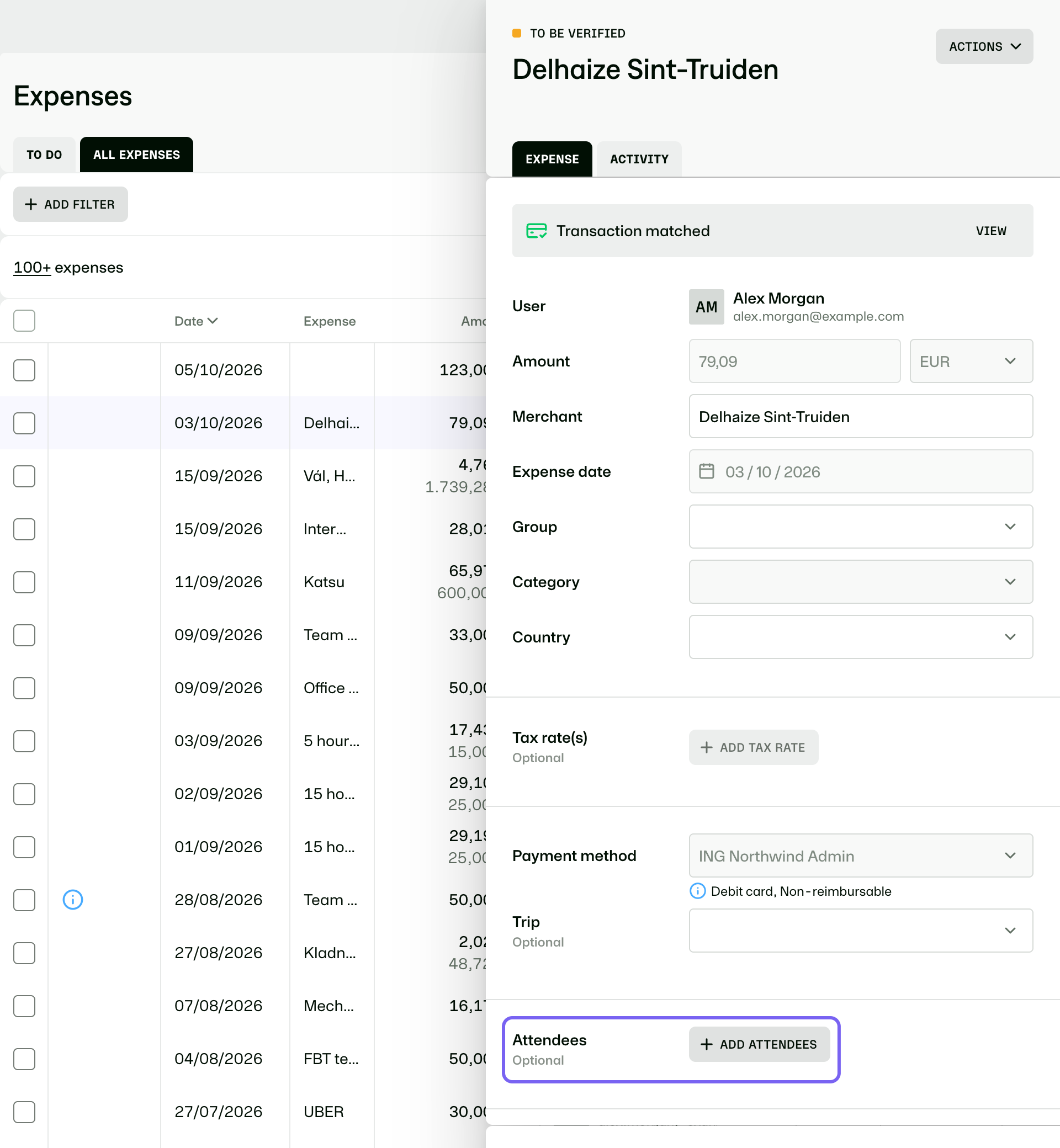
Task: Click Add Tax Rate button
Action: (x=753, y=747)
